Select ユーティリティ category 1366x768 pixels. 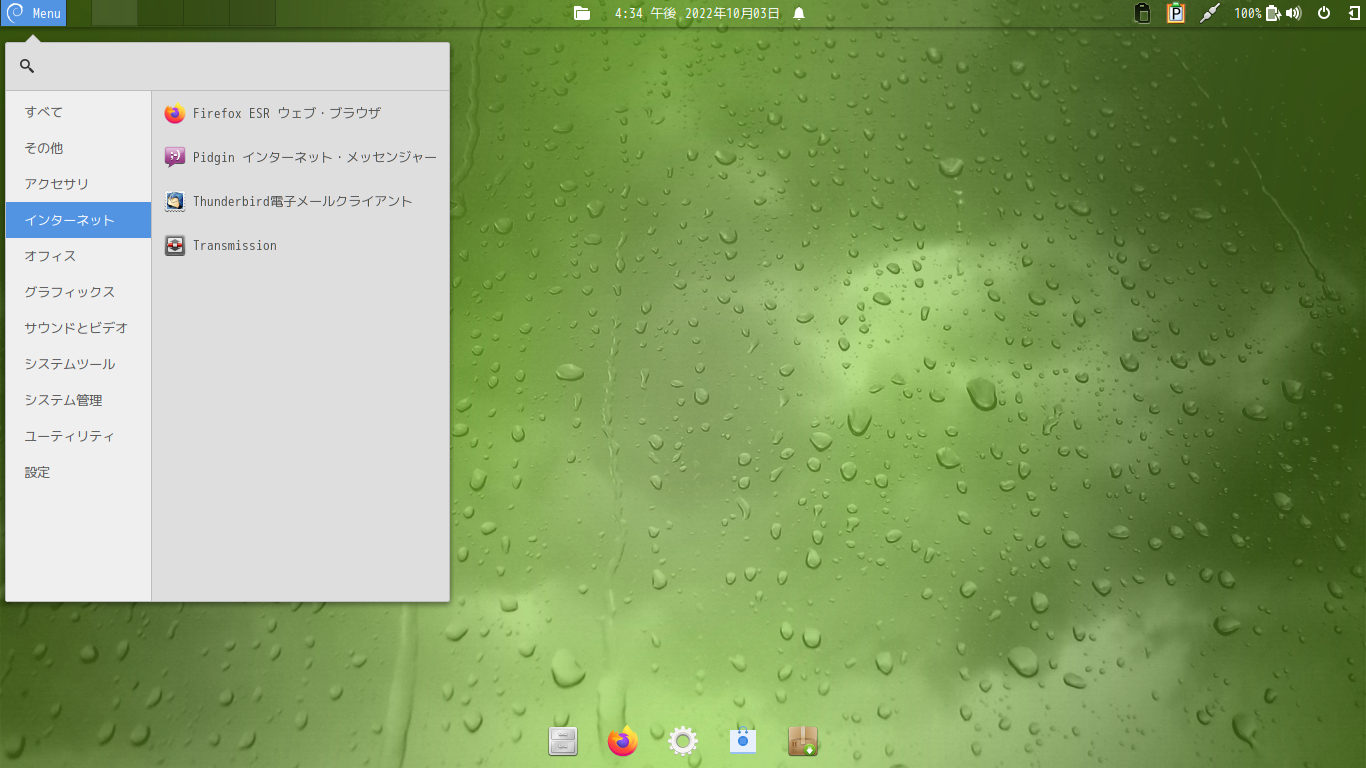click(78, 436)
